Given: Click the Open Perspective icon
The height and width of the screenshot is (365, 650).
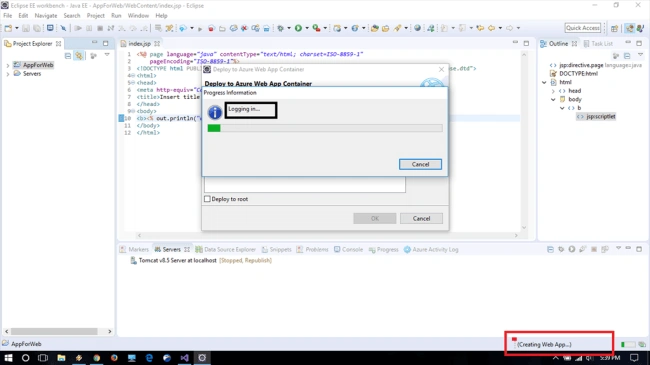Looking at the screenshot, I should tap(614, 28).
